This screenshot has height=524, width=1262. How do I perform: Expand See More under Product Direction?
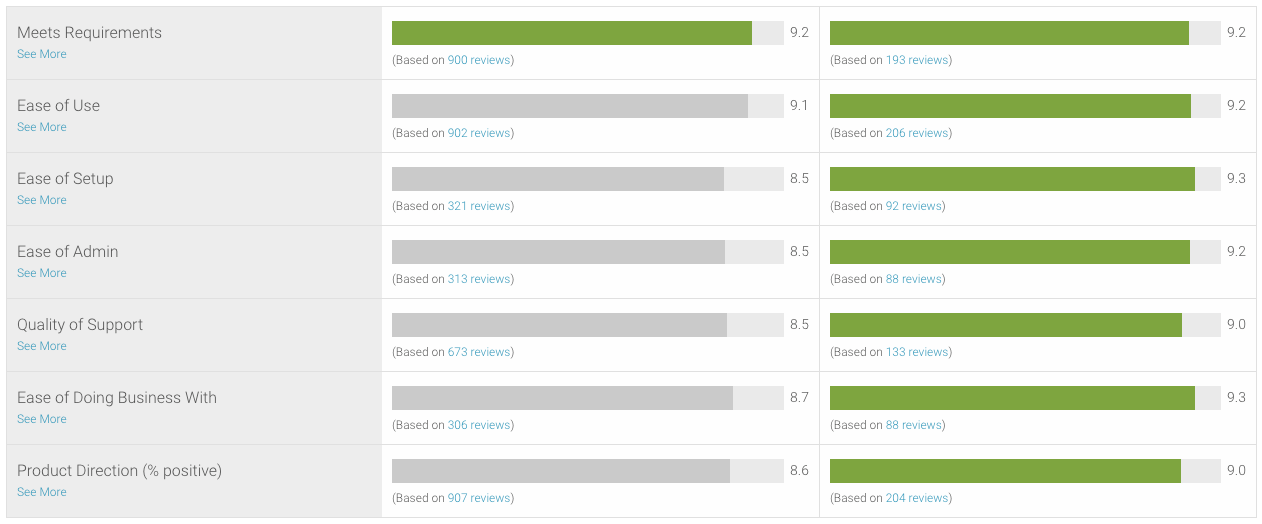[42, 492]
